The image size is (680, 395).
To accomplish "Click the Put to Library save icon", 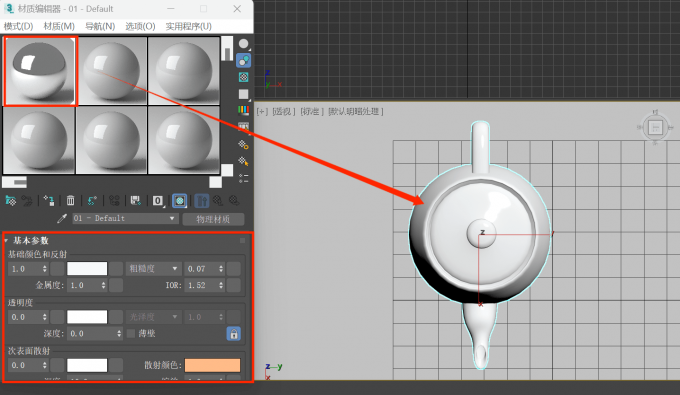I will (136, 201).
